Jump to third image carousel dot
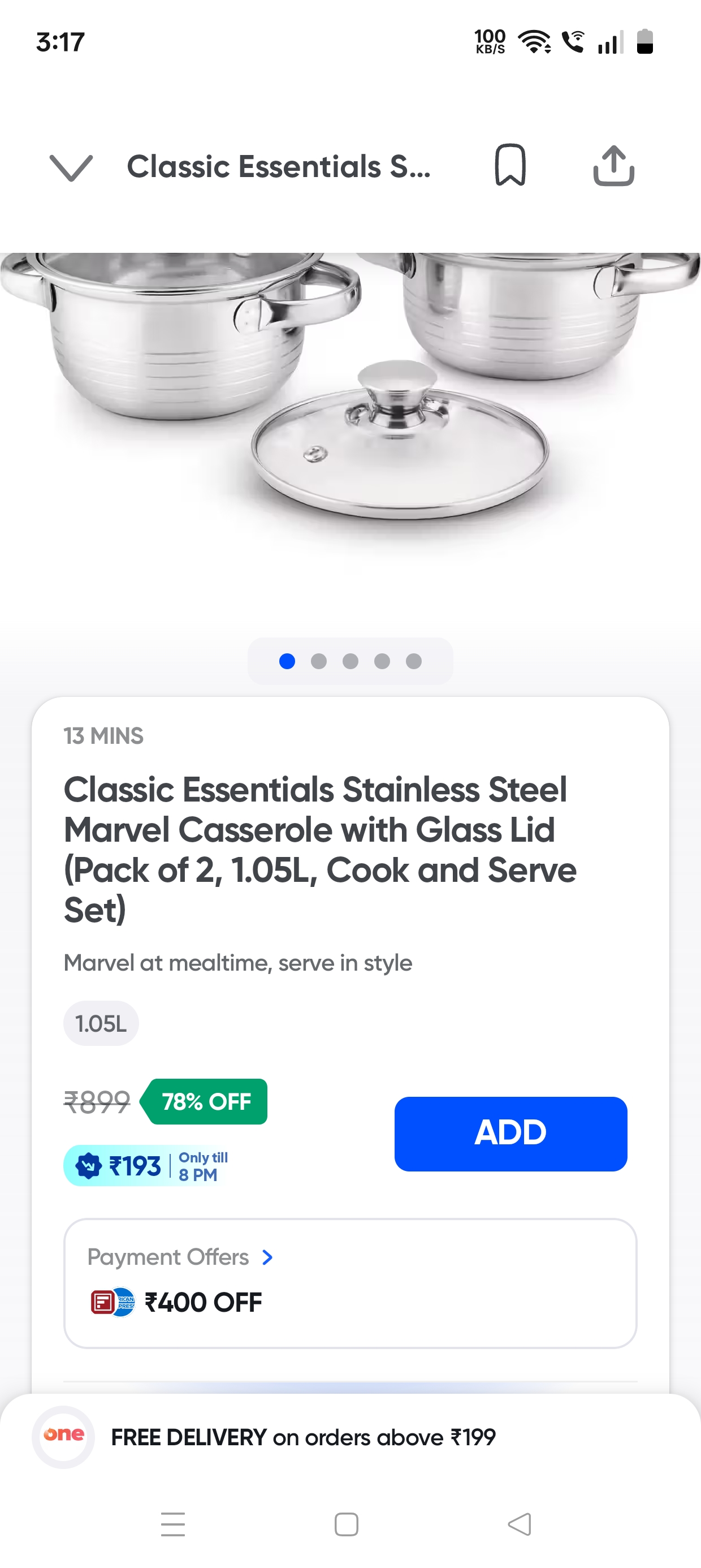The width and height of the screenshot is (701, 1568). pos(350,661)
